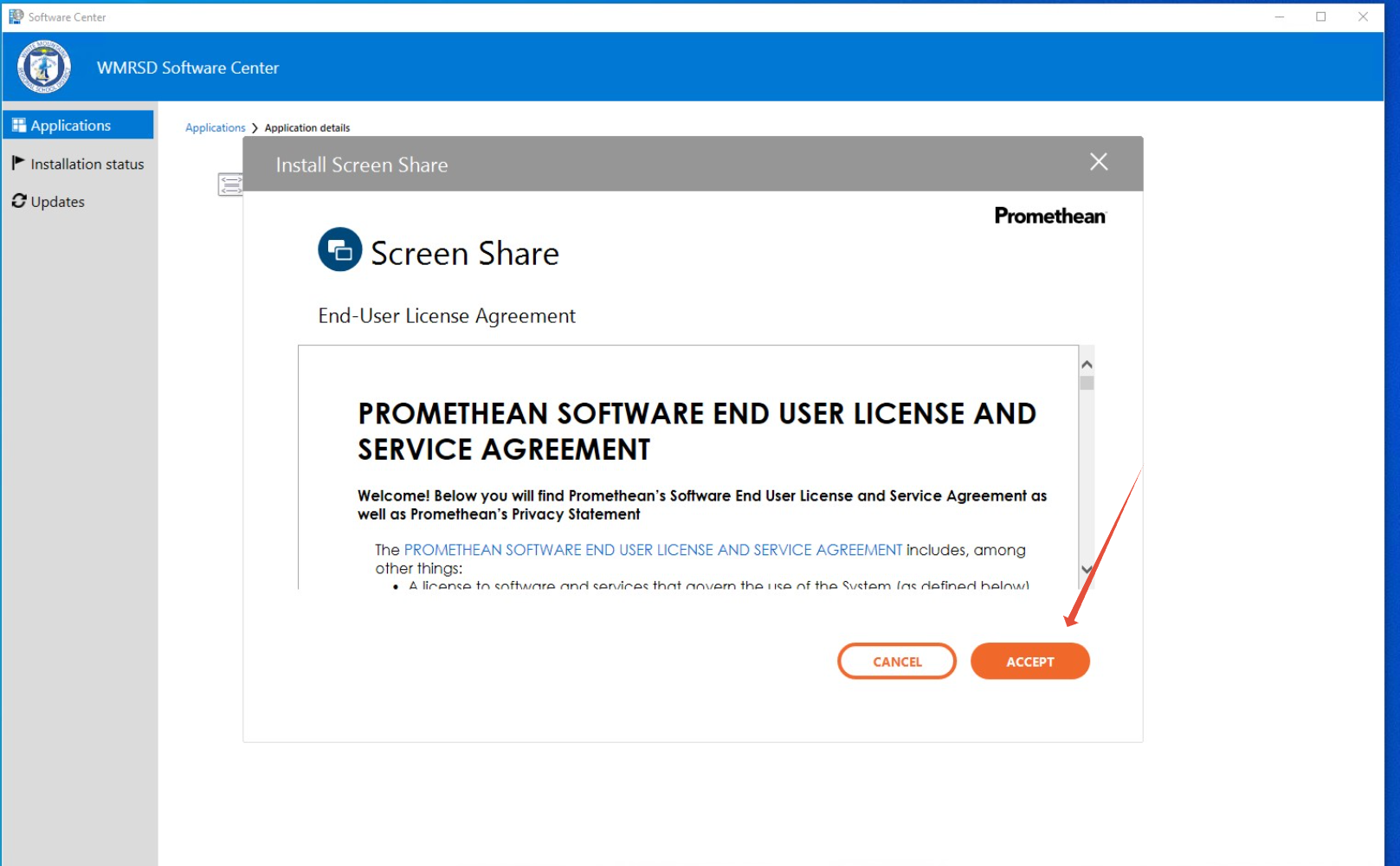Go back via the Applications breadcrumb link
The width and height of the screenshot is (1400, 866).
(x=215, y=127)
